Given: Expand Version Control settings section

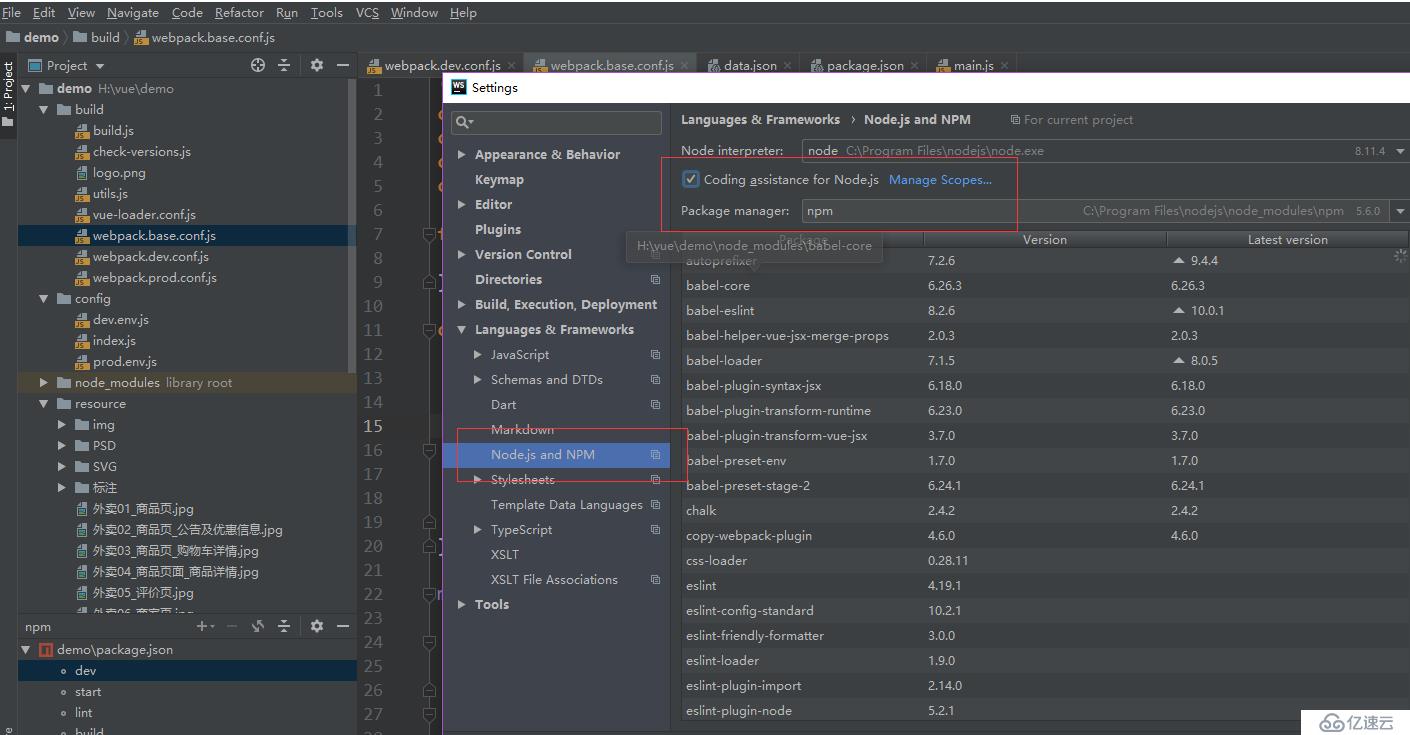Looking at the screenshot, I should coord(461,254).
